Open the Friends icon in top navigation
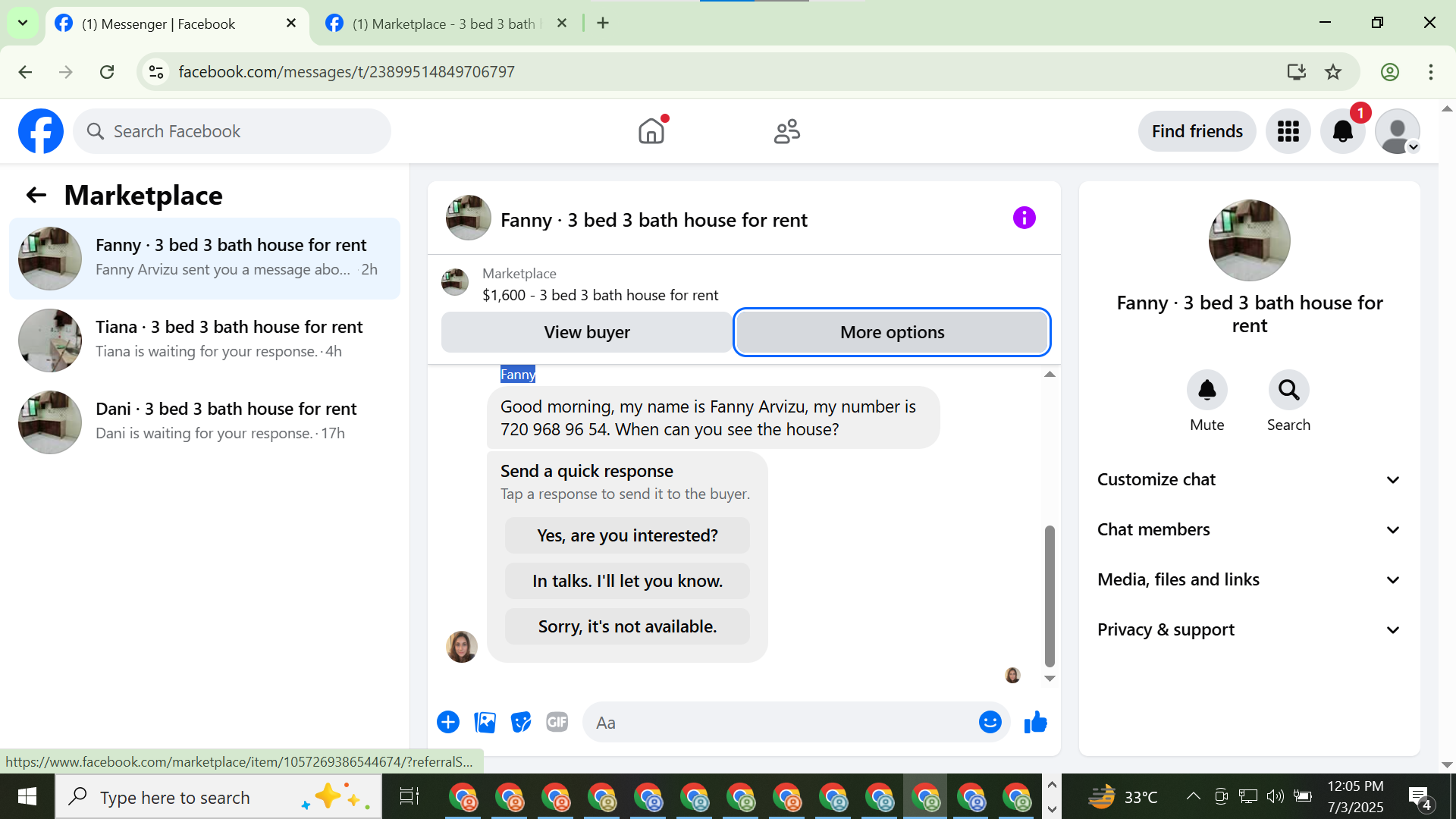The width and height of the screenshot is (1456, 819). coord(786,131)
